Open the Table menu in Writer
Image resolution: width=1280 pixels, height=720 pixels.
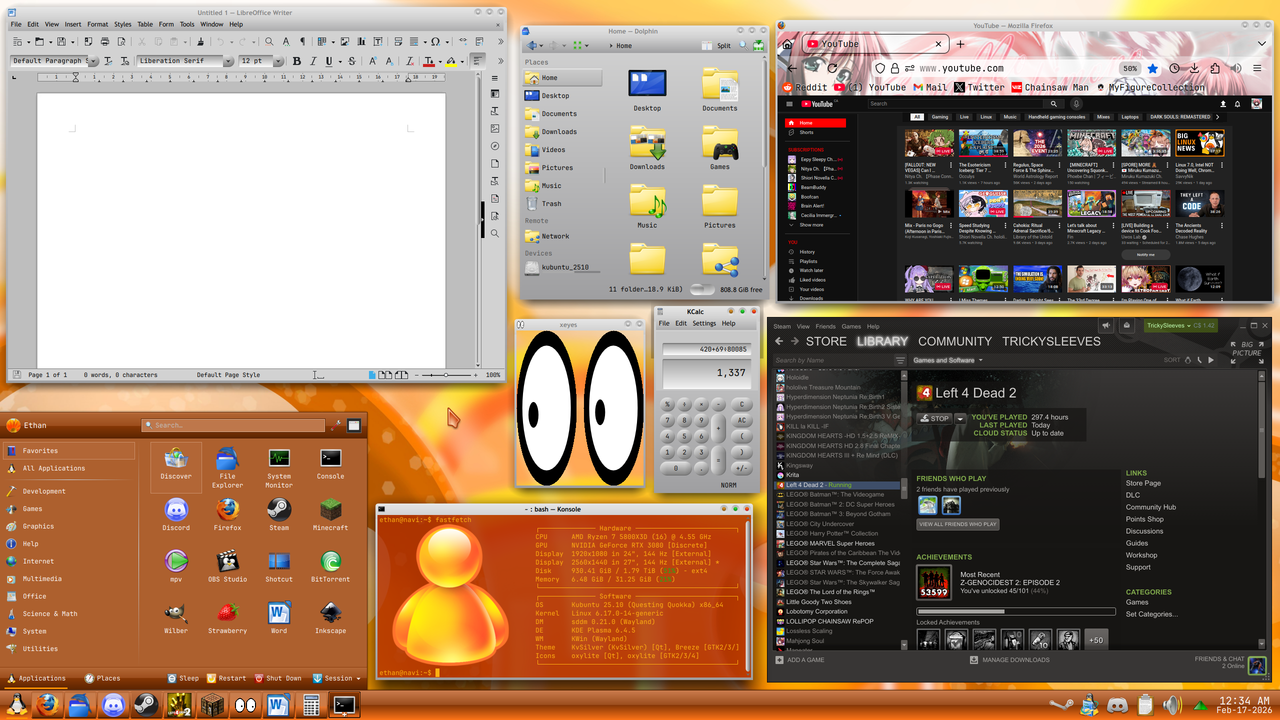coord(146,24)
